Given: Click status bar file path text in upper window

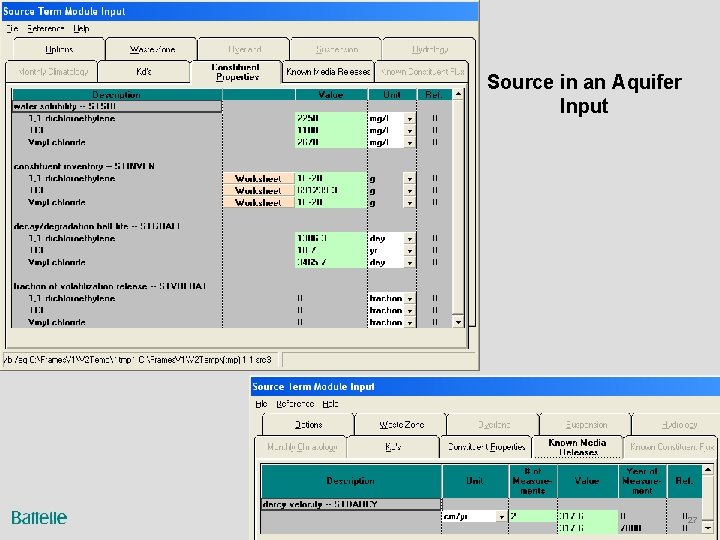Looking at the screenshot, I should [137, 360].
